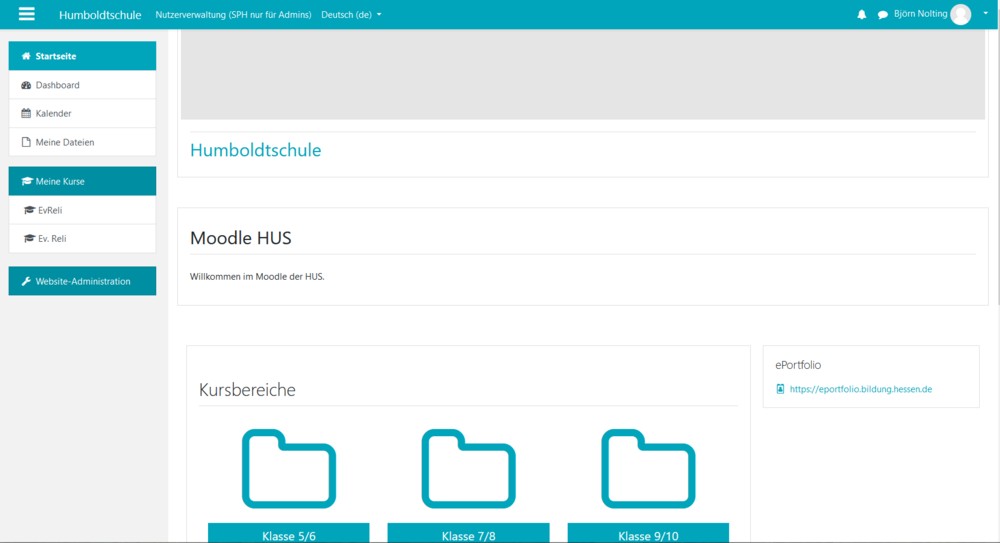Expand the user menu dropdown arrow
Image resolution: width=1000 pixels, height=543 pixels.
point(985,14)
